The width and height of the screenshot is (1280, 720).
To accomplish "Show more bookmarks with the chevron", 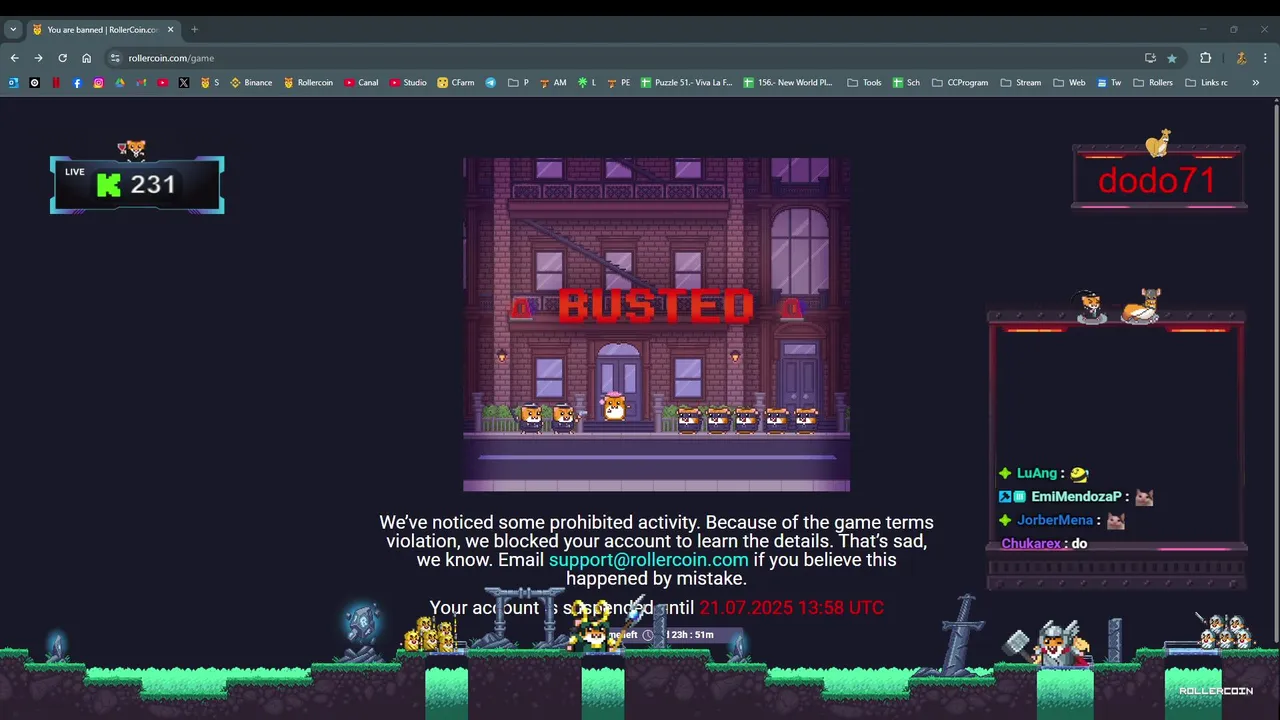I will click(x=1255, y=83).
